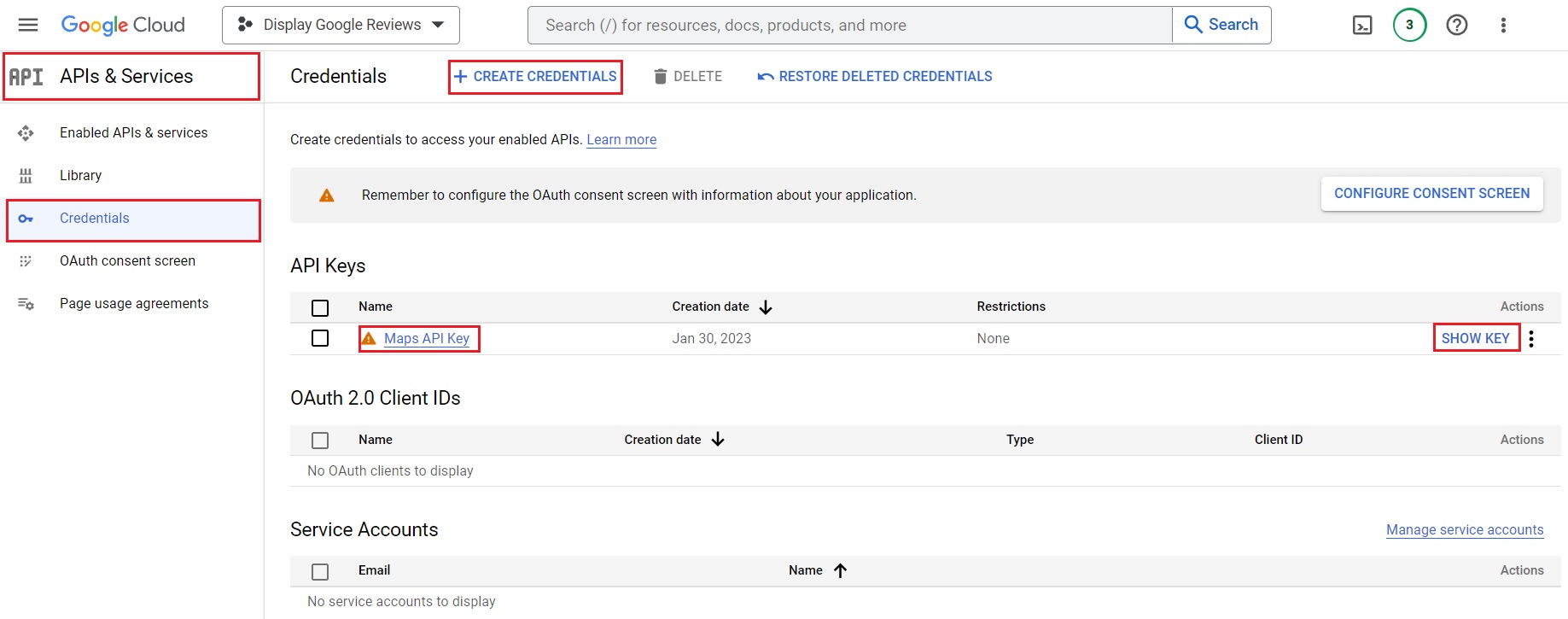Click the Credentials key icon

coord(26,219)
